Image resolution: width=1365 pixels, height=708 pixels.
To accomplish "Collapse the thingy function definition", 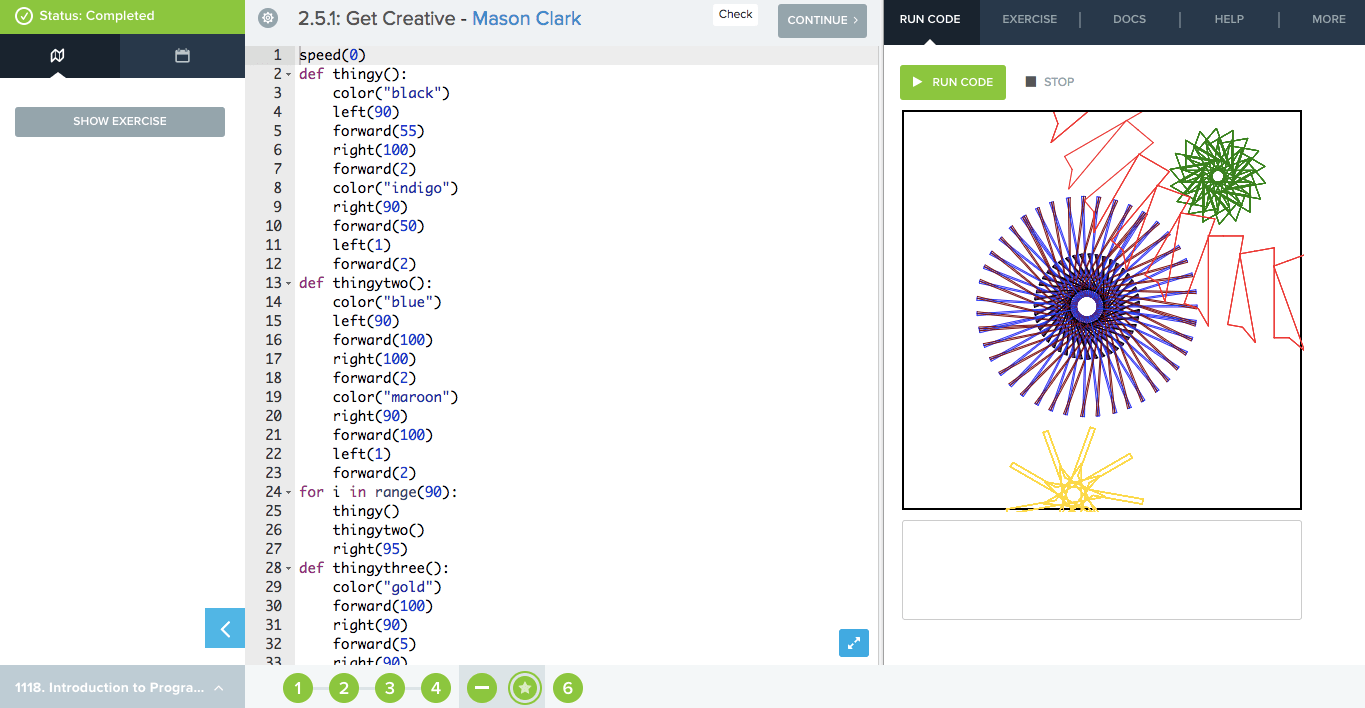I will click(x=288, y=73).
